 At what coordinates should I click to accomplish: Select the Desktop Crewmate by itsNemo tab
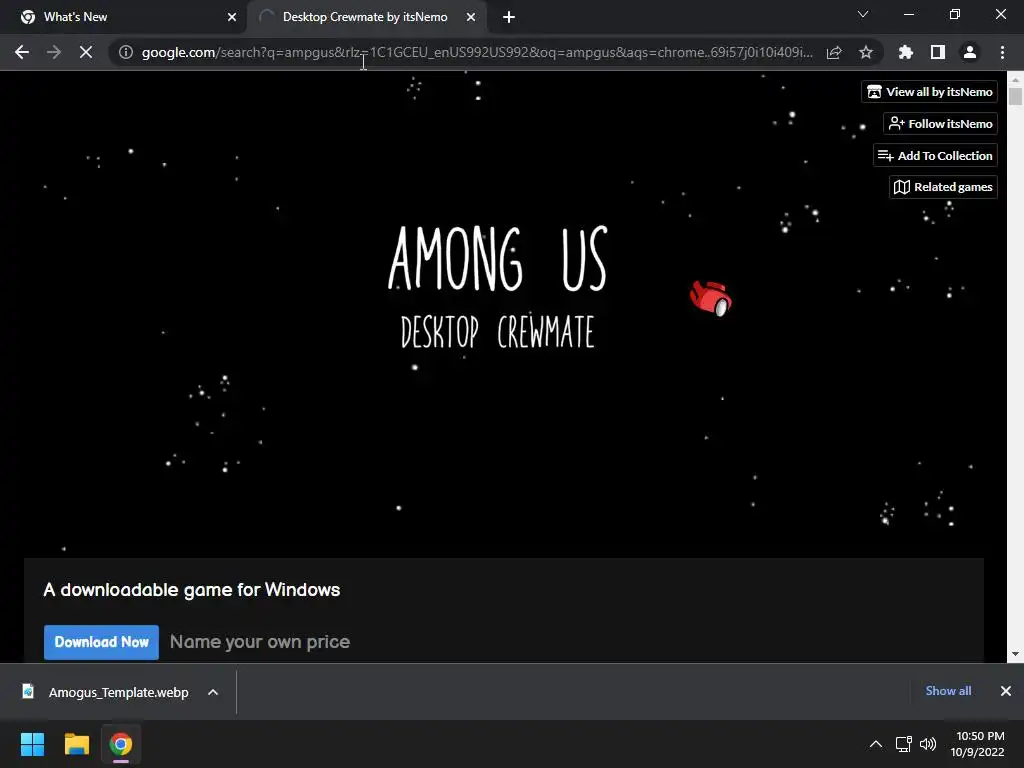367,17
